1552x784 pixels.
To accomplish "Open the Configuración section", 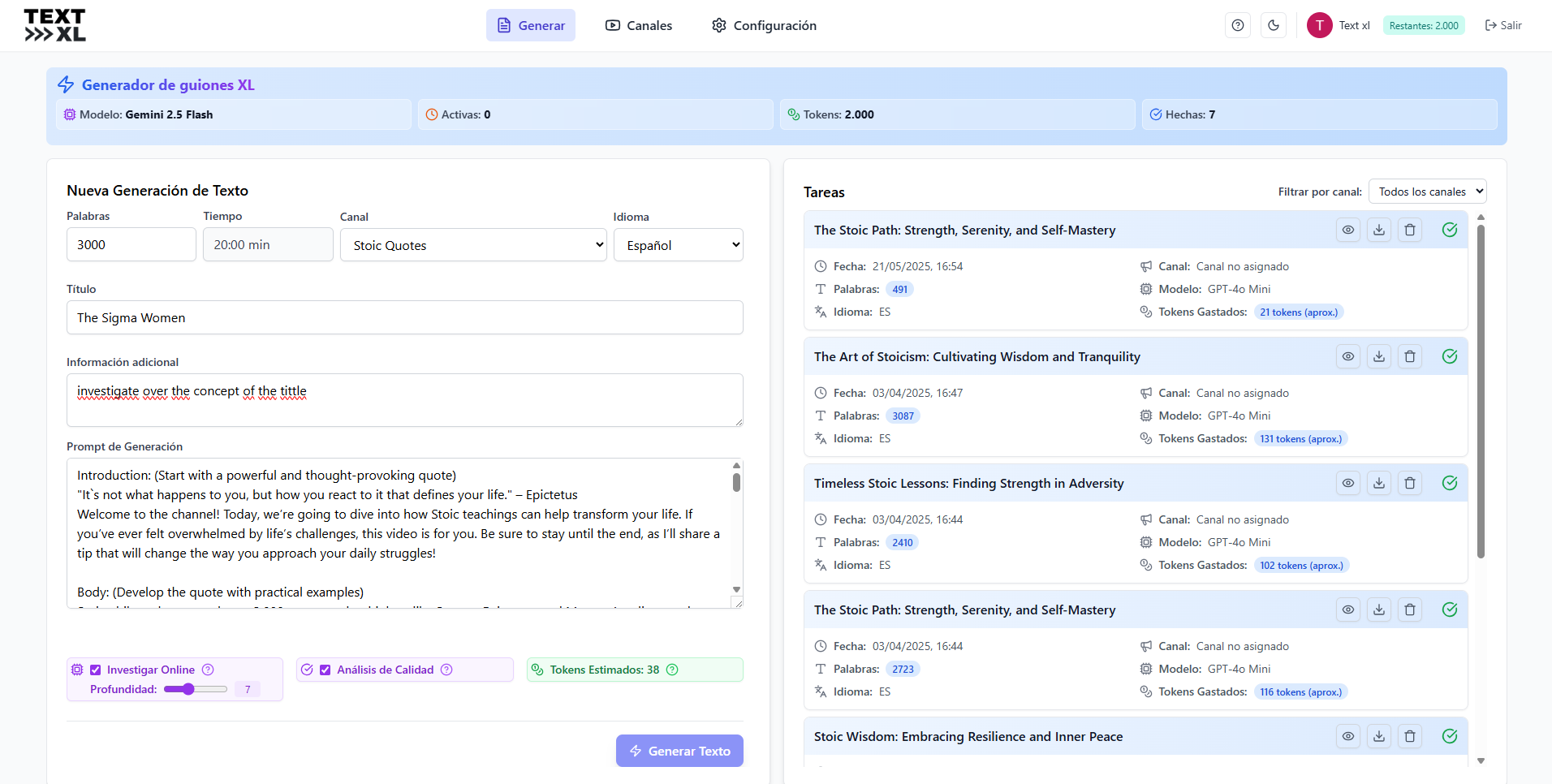I will point(762,25).
